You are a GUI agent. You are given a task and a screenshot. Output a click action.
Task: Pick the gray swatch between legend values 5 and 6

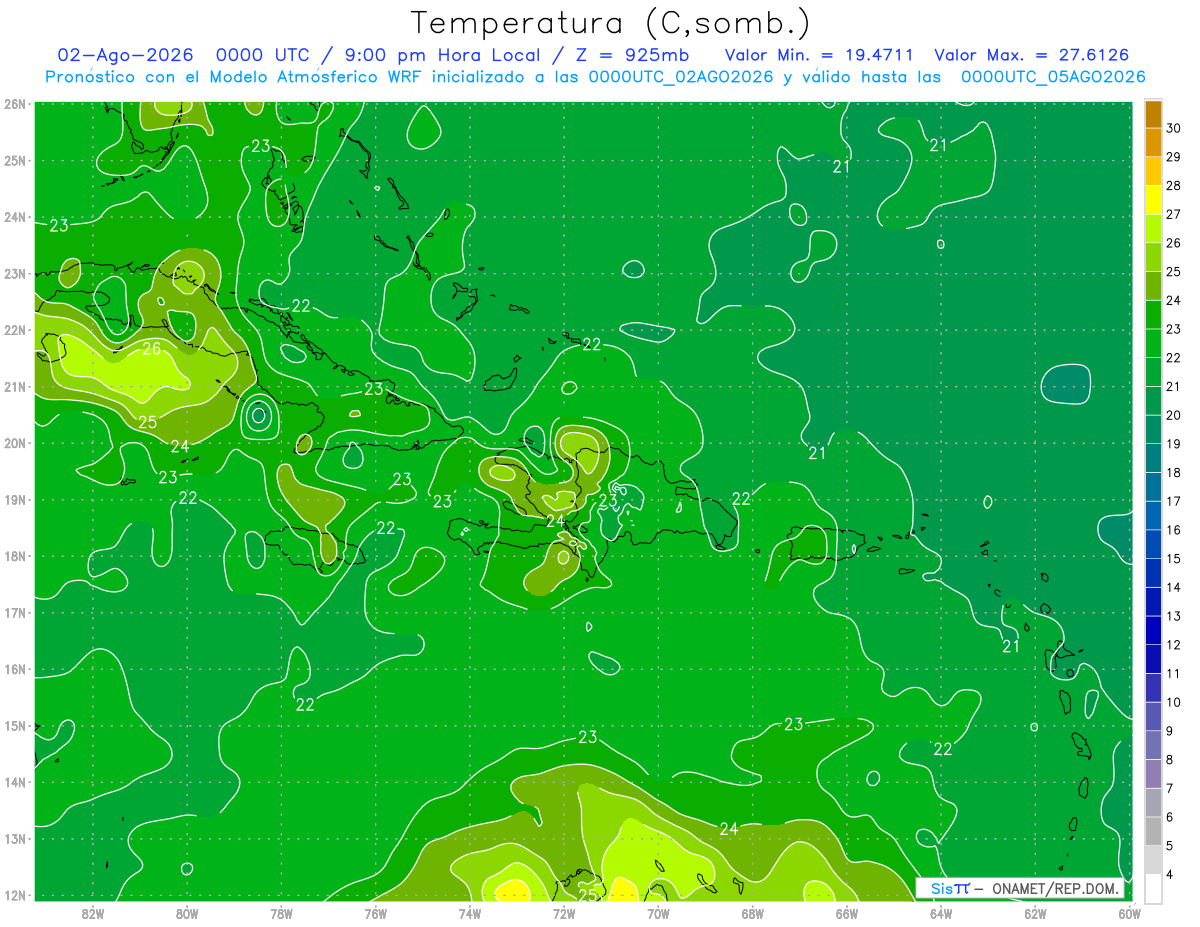pyautogui.click(x=1153, y=831)
